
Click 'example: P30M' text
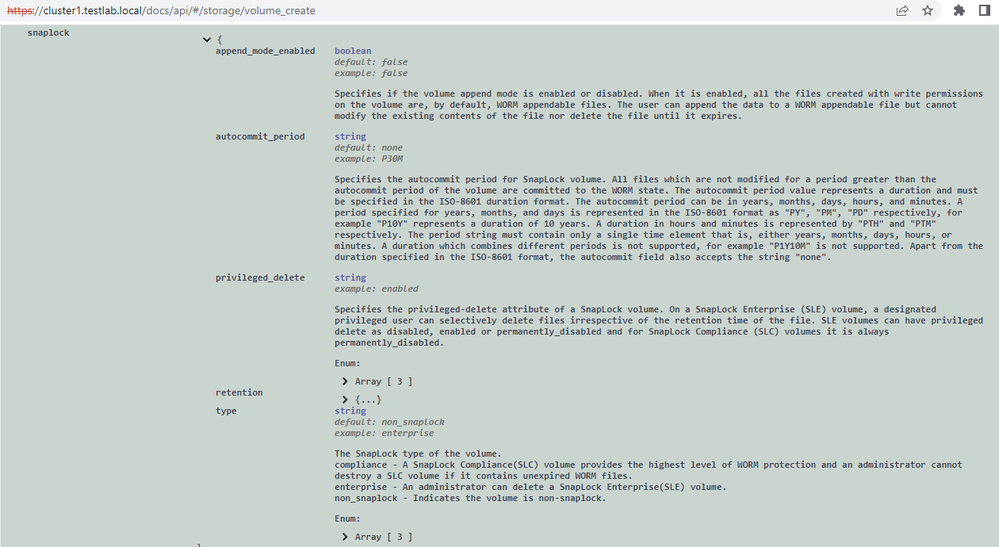(x=369, y=159)
